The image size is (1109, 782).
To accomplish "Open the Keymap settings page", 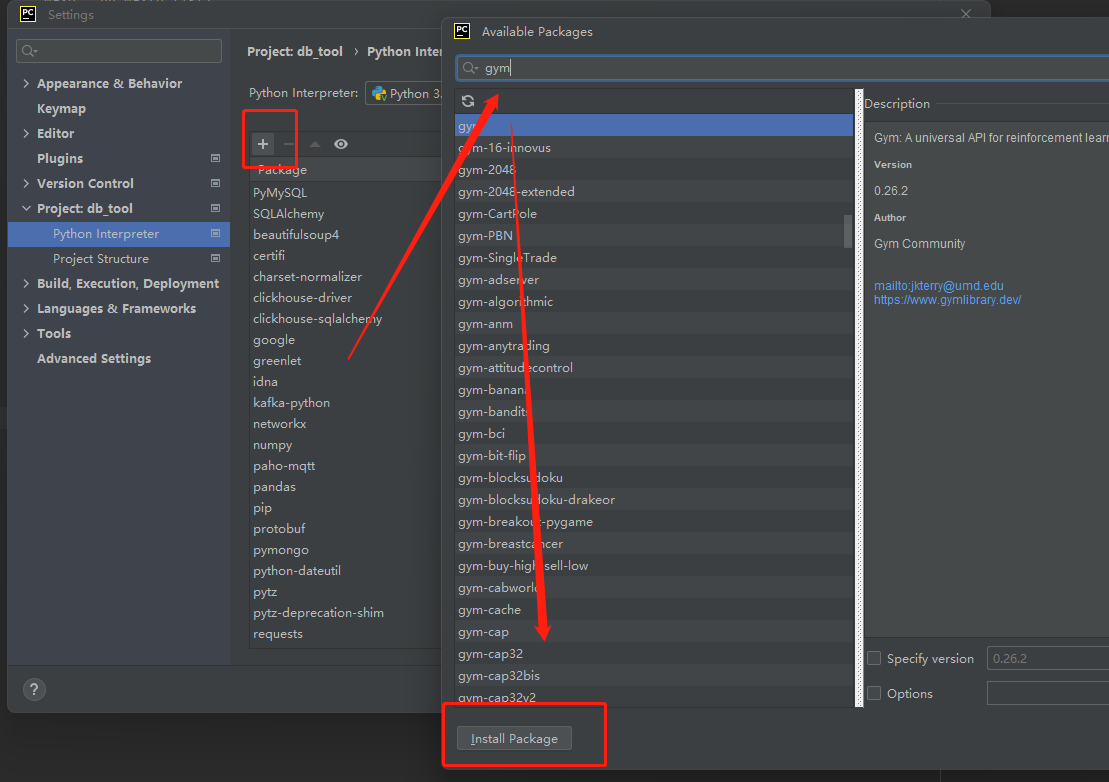I will [62, 109].
